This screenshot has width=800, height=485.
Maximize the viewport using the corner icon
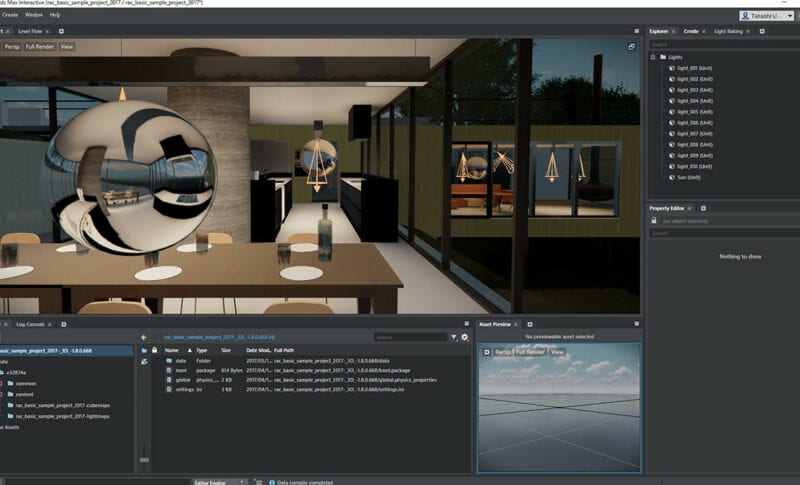631,47
